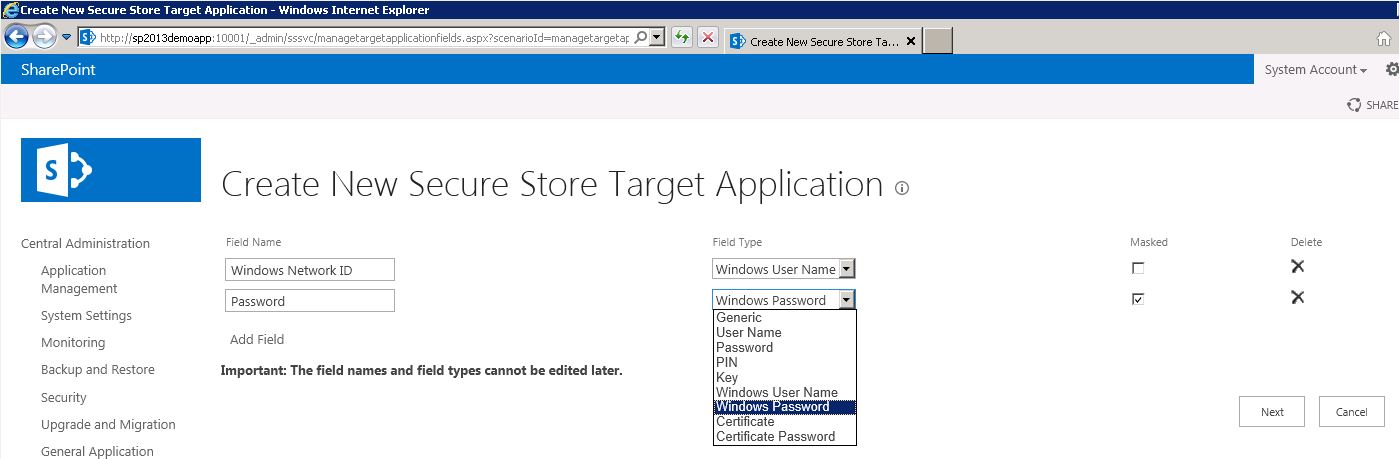The width and height of the screenshot is (1399, 459).
Task: Go back with the browser Back arrow
Action: pyautogui.click(x=17, y=37)
